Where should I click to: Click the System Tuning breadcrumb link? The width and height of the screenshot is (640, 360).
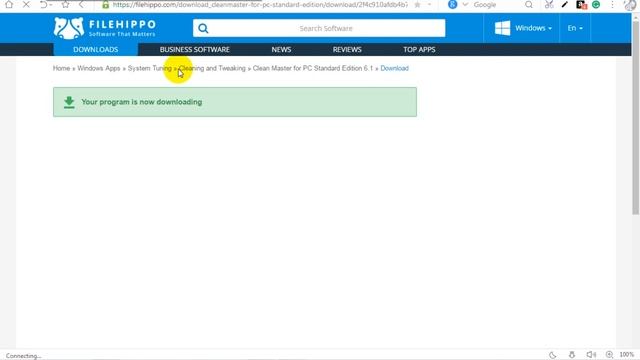pyautogui.click(x=150, y=68)
